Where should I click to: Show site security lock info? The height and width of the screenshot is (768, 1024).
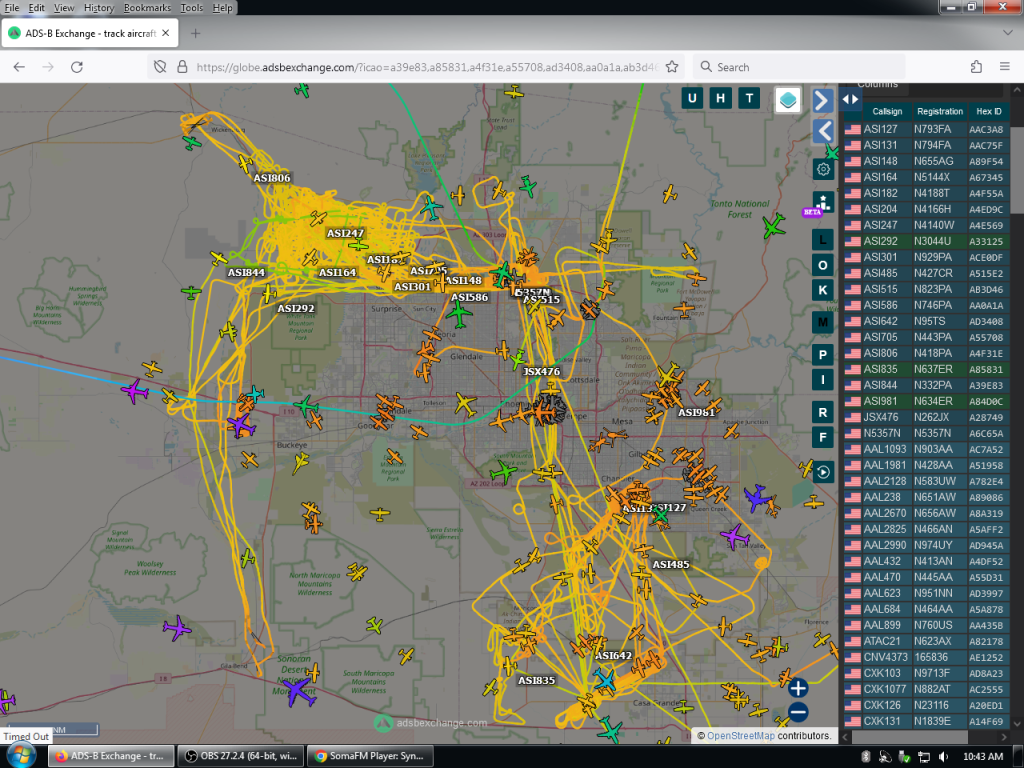[182, 67]
